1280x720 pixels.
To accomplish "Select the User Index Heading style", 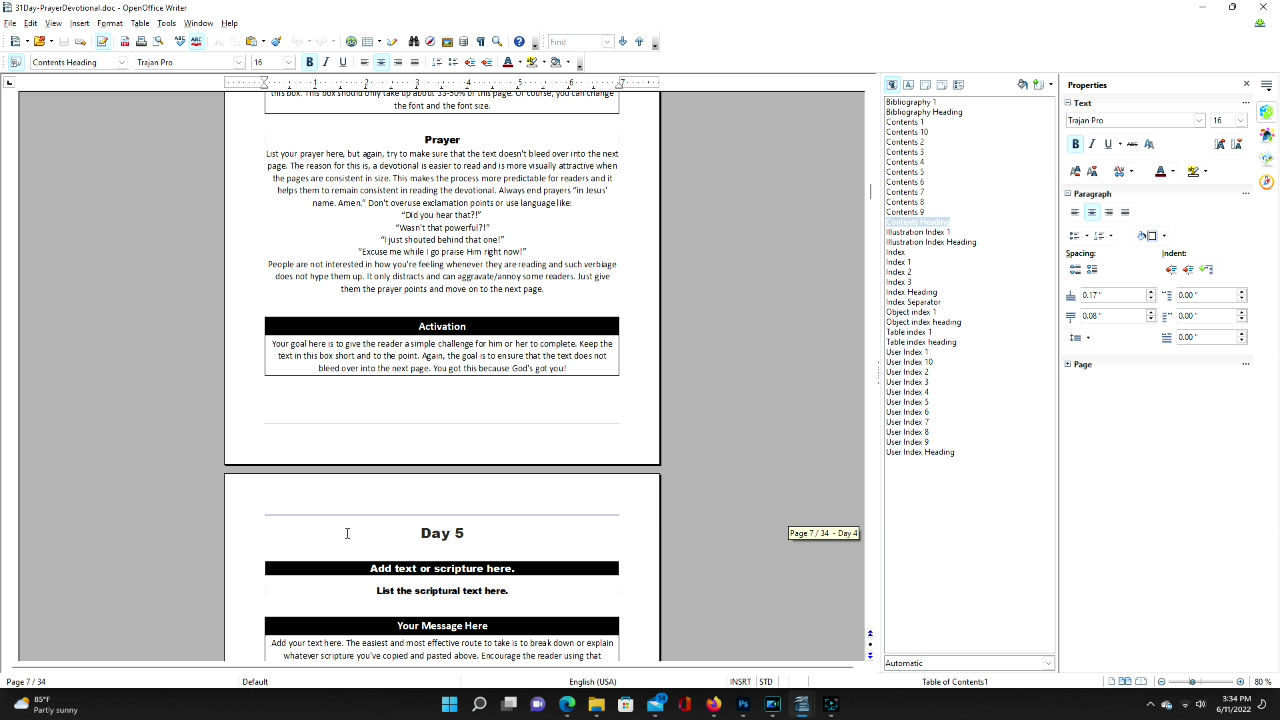I will point(920,452).
